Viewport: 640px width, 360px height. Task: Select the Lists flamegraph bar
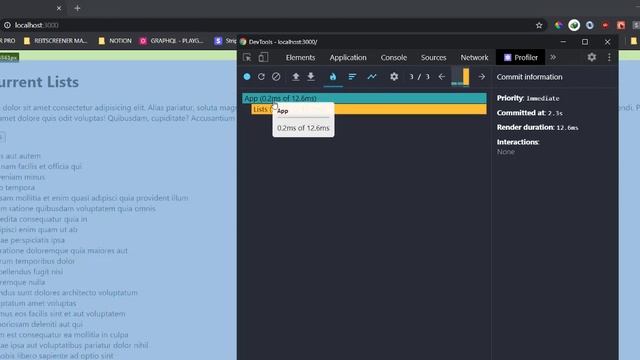point(369,109)
